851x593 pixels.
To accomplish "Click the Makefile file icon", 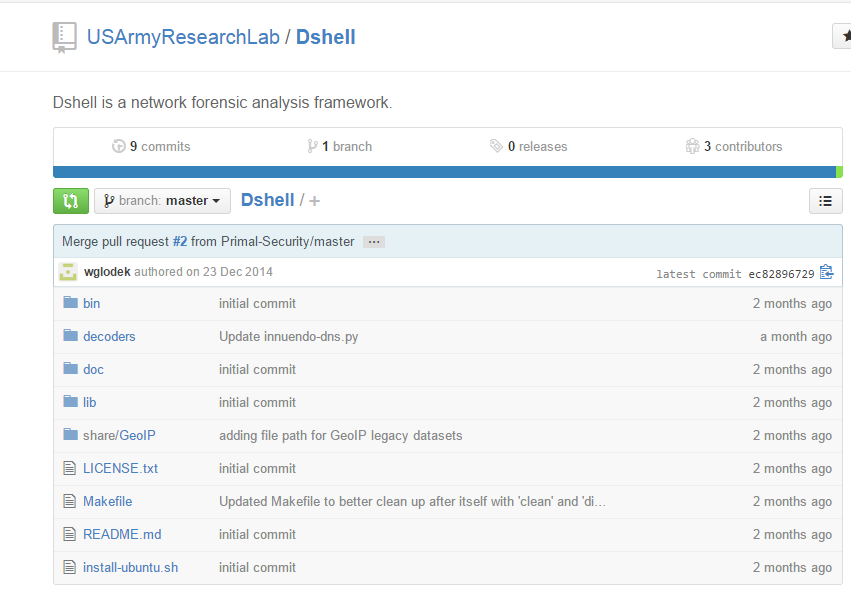I will click(69, 501).
